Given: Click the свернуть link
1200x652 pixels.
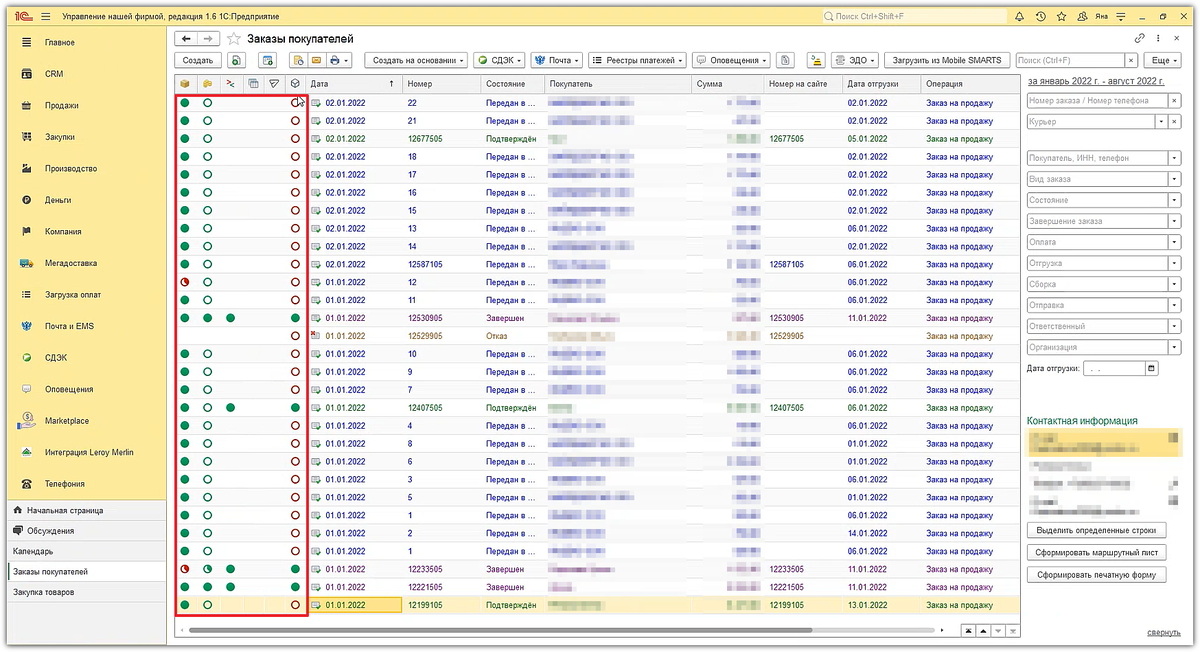Looking at the screenshot, I should pos(1162,633).
